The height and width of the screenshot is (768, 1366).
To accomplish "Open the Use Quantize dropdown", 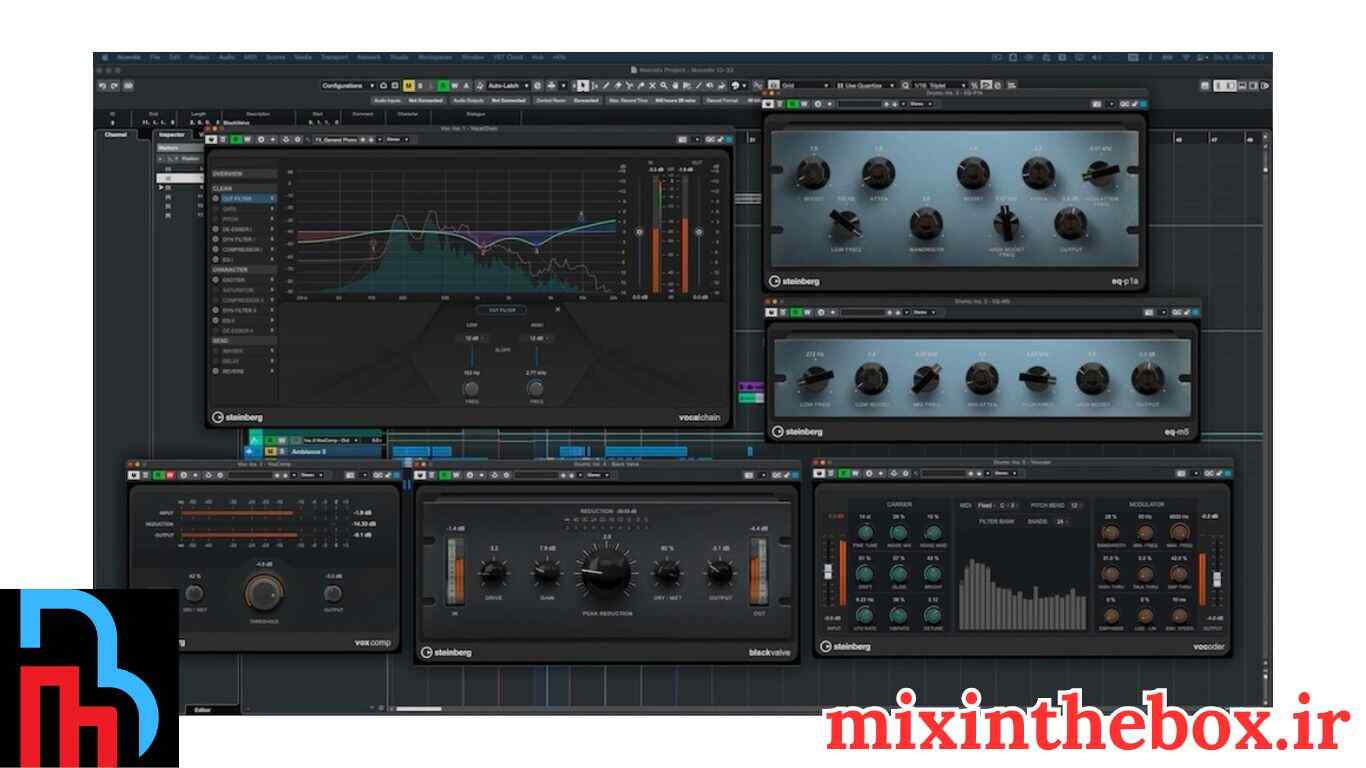I will [866, 85].
